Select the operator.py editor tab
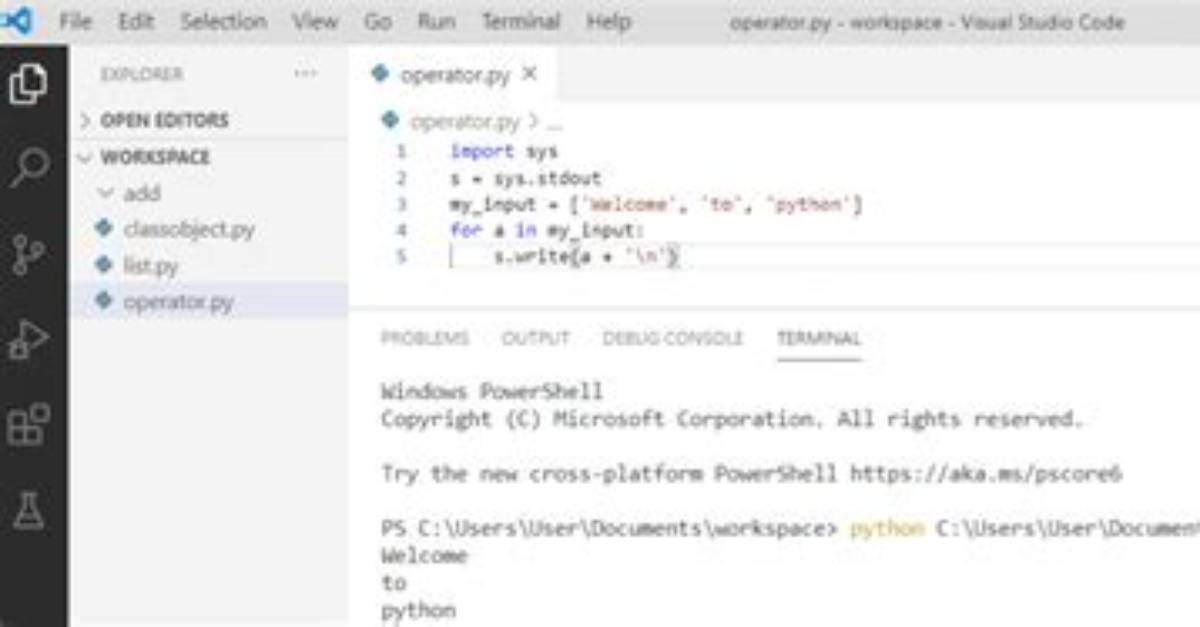Viewport: 1200px width, 627px height. pos(454,74)
